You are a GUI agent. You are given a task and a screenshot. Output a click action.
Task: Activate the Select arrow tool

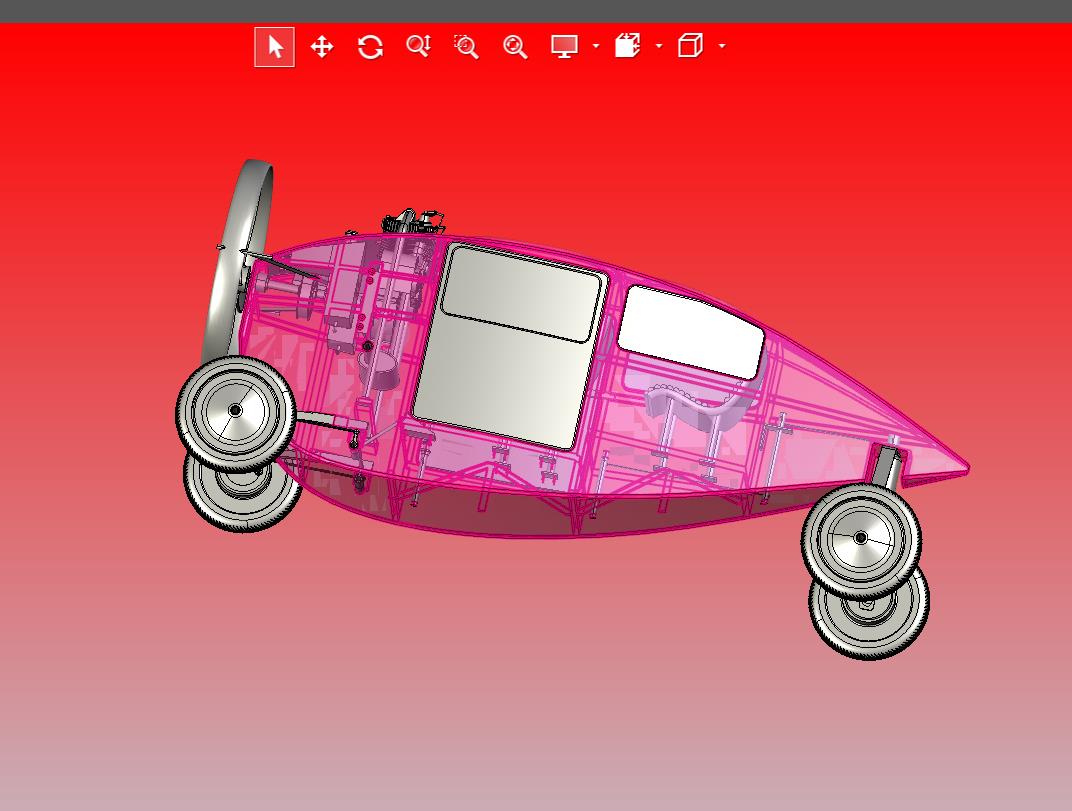click(x=275, y=47)
